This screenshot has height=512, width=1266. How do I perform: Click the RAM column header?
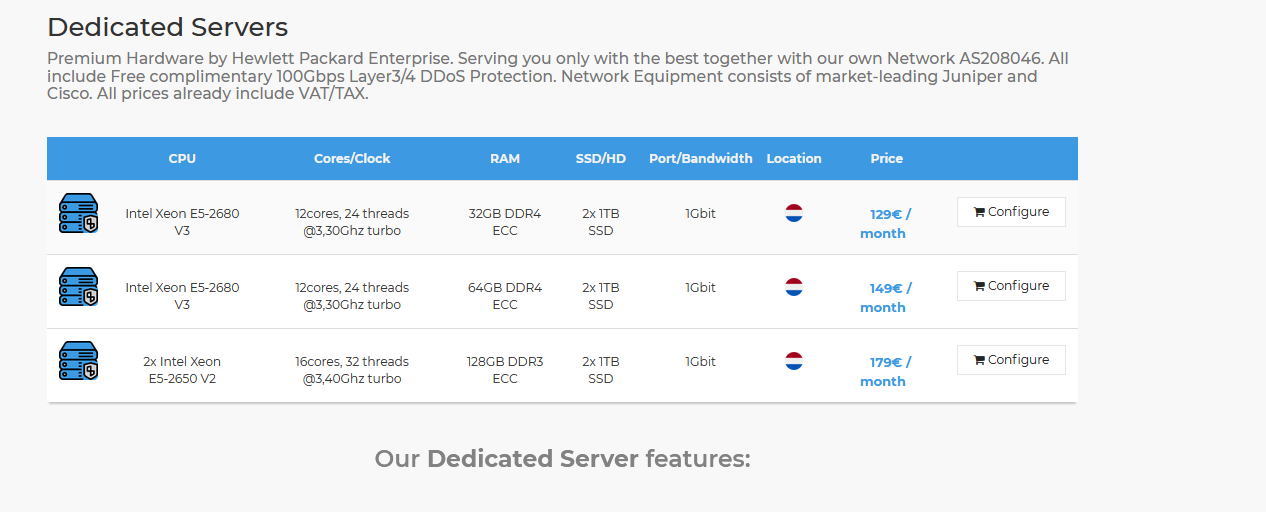tap(505, 158)
